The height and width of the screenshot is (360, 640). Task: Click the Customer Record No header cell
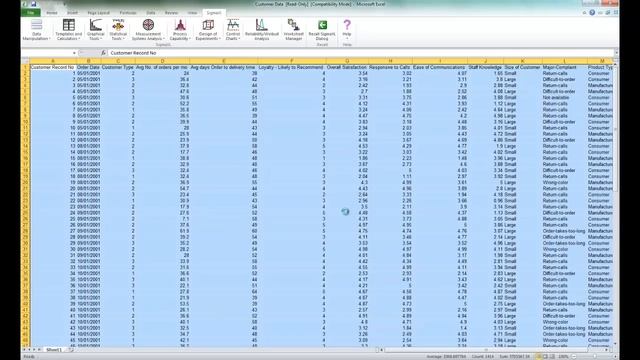coord(53,67)
